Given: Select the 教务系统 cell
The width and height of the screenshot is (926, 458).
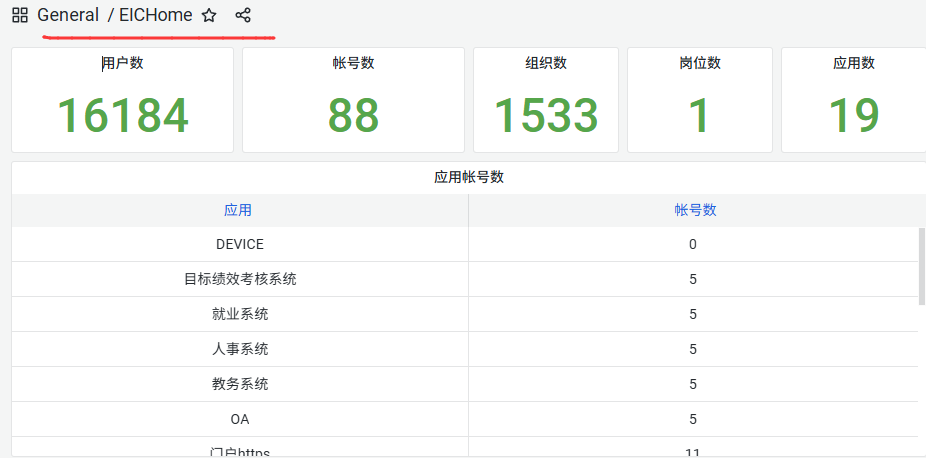Looking at the screenshot, I should point(240,384).
